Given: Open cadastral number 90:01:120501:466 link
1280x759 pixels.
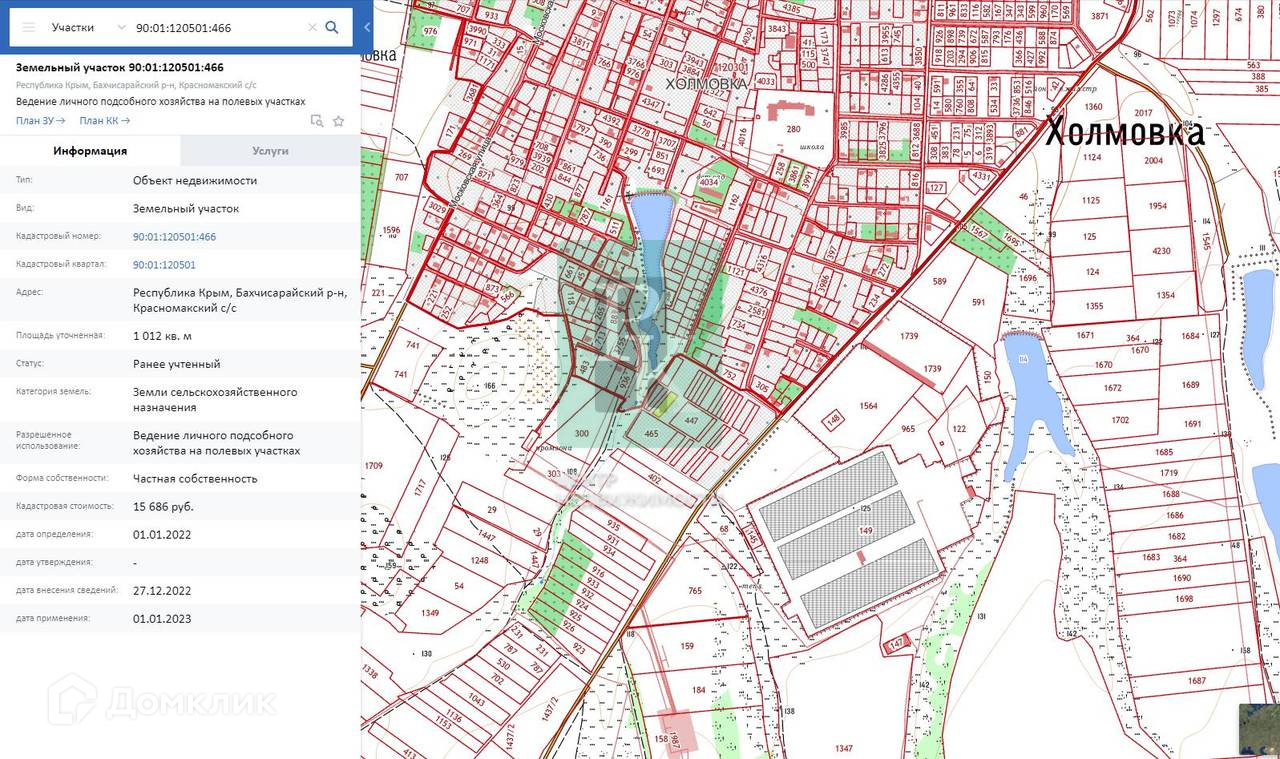Looking at the screenshot, I should [174, 237].
